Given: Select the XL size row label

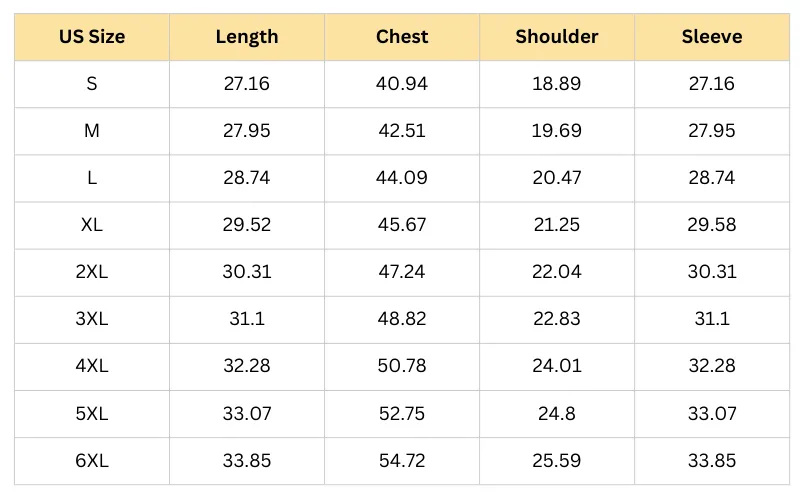Looking at the screenshot, I should point(92,225).
